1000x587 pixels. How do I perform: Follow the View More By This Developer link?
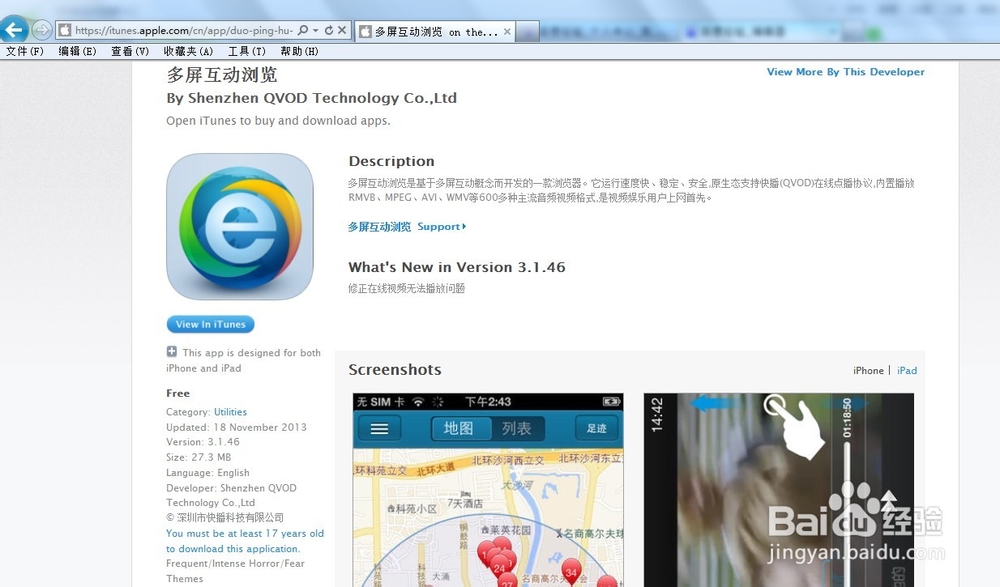coord(846,72)
